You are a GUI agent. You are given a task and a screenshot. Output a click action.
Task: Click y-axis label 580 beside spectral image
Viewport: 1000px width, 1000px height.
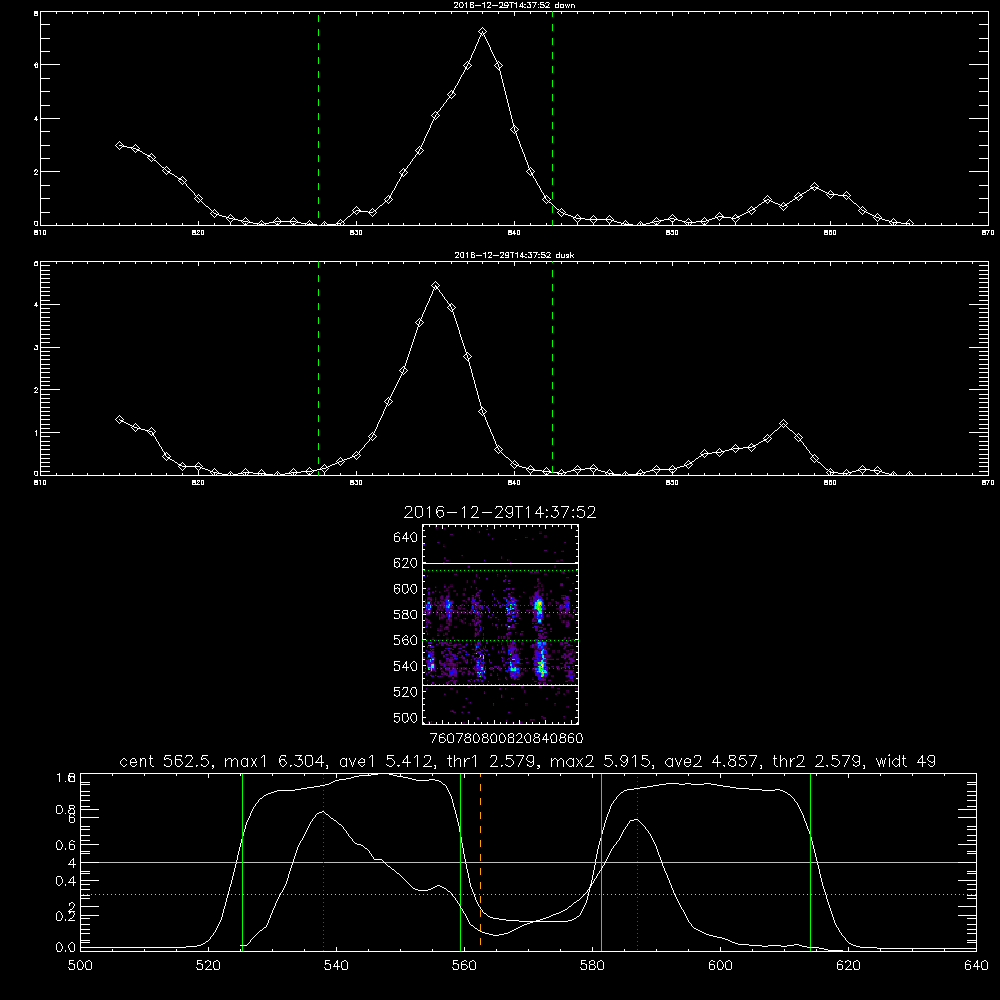pyautogui.click(x=406, y=615)
